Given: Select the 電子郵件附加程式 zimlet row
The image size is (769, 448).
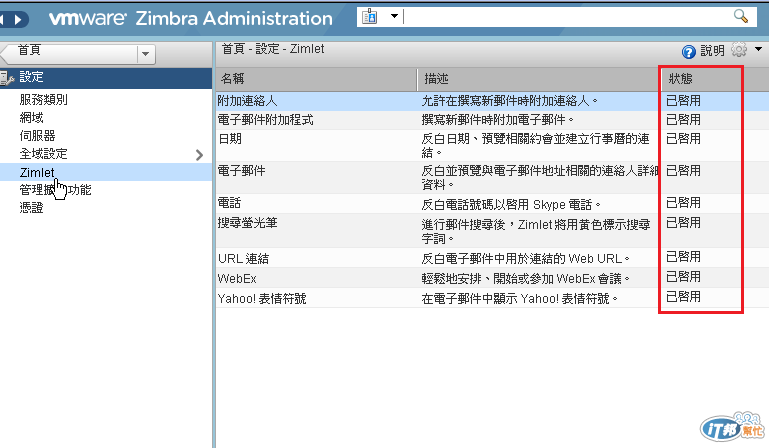Looking at the screenshot, I should tap(492, 120).
